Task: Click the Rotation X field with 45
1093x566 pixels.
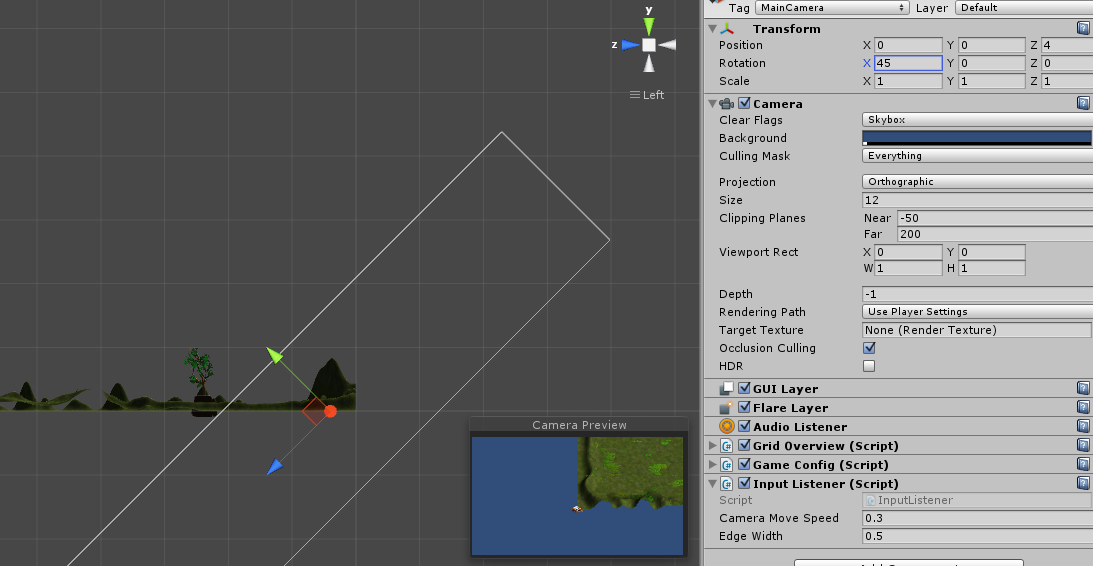Action: tap(908, 63)
